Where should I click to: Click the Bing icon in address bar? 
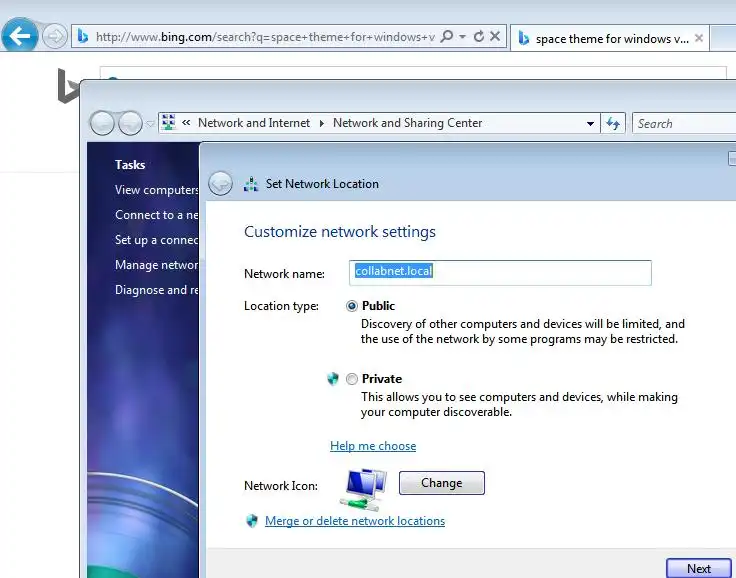coord(83,36)
